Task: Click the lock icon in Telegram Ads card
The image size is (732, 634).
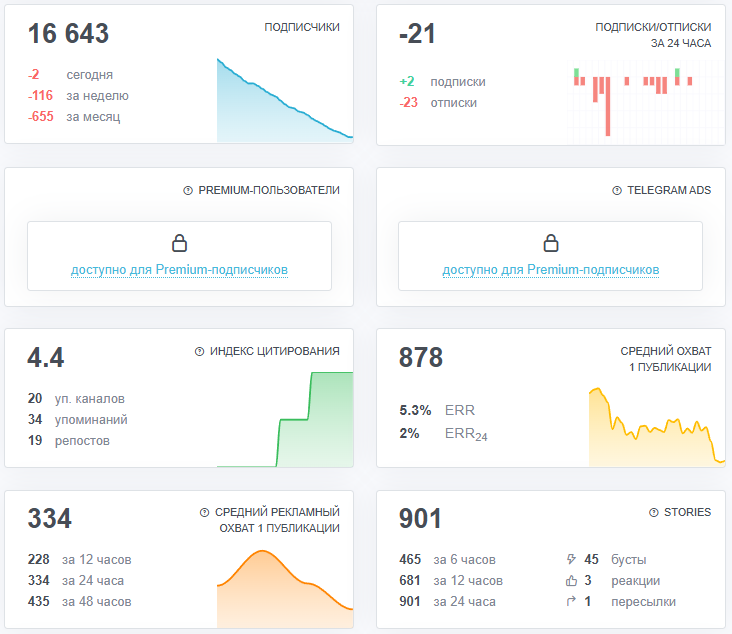Action: tap(550, 243)
